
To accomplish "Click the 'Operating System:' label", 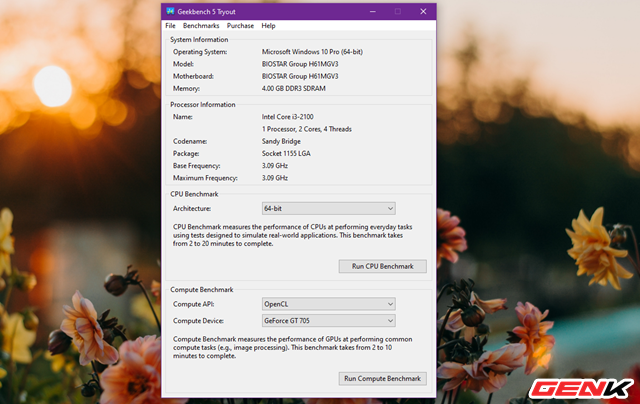I will point(200,52).
